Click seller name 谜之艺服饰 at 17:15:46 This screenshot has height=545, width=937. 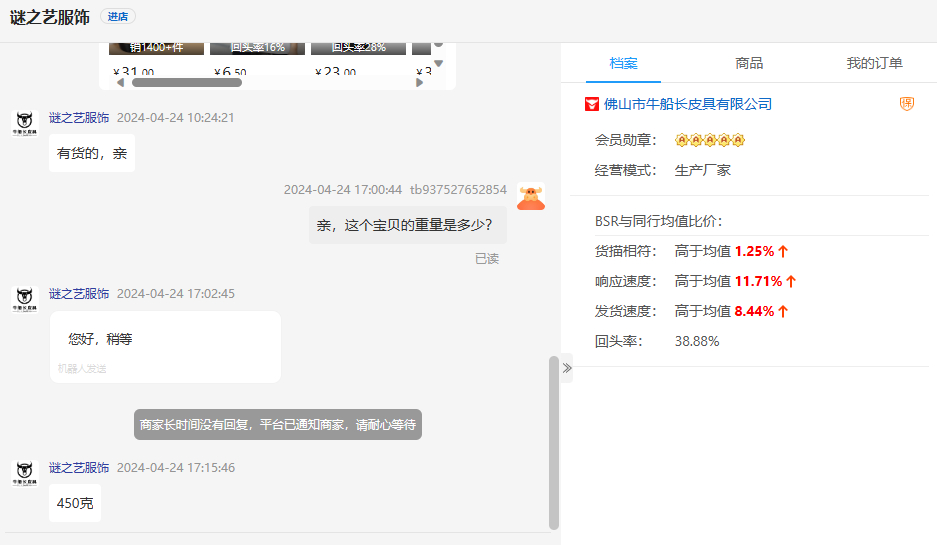tap(79, 467)
